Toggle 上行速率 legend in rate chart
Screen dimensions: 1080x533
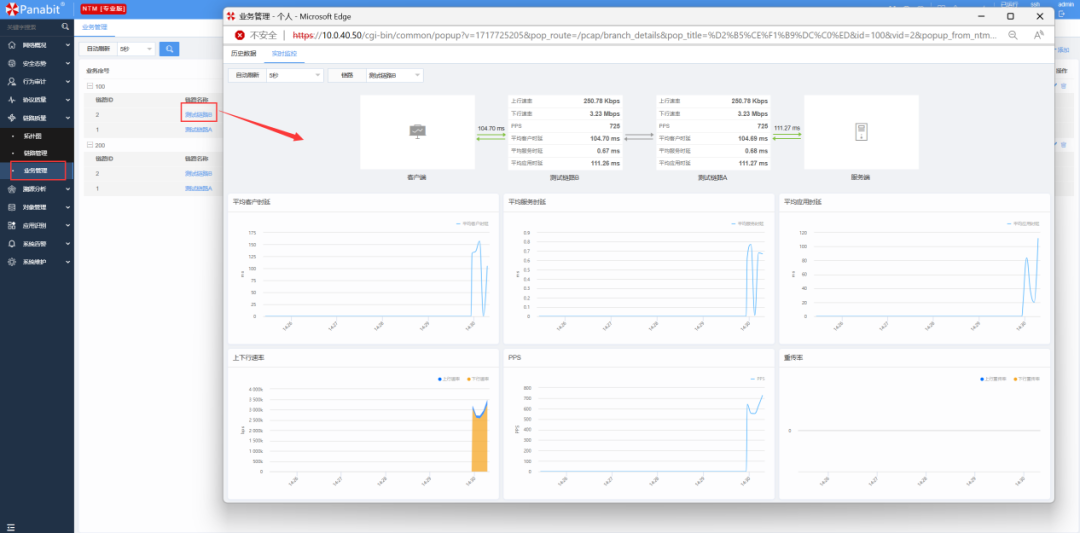coord(449,379)
